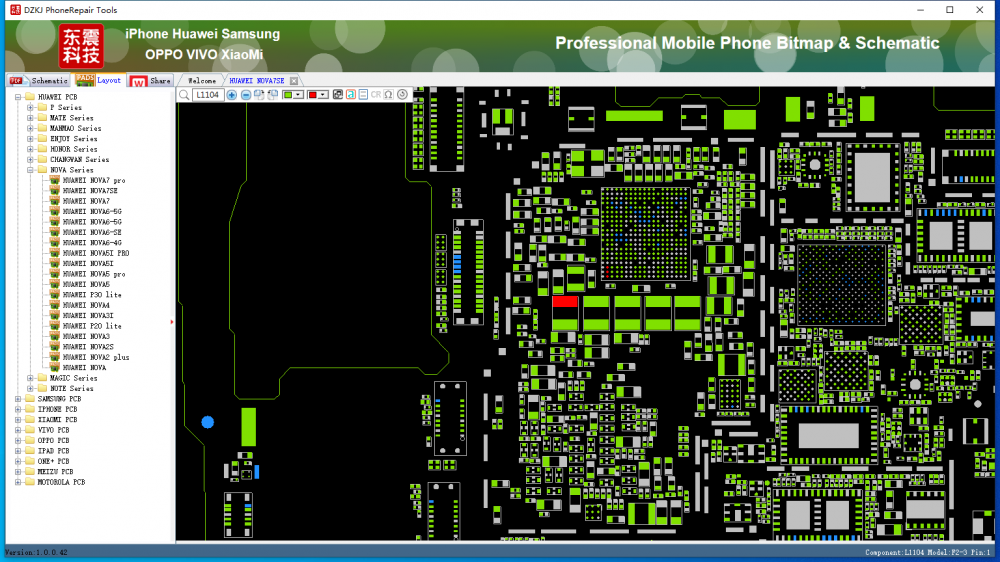The image size is (1000, 562).
Task: Expand the IPHONE PCB node
Action: pyautogui.click(x=18, y=409)
